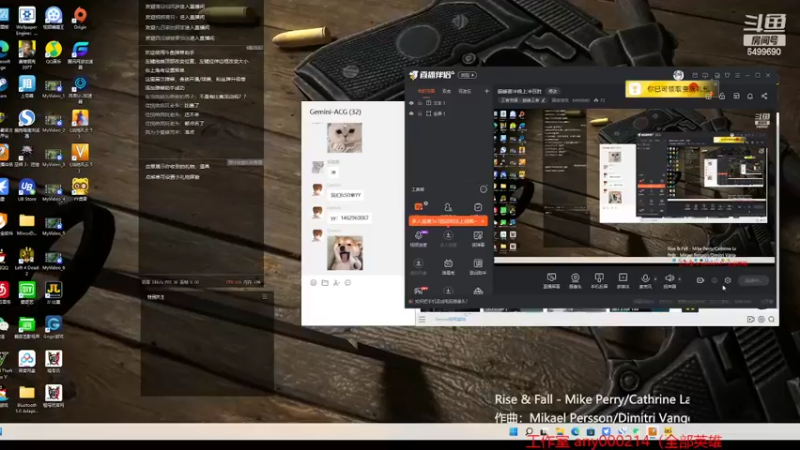Close the orange multi-person promo banner
Screen dimensions: 800x450
483,221
